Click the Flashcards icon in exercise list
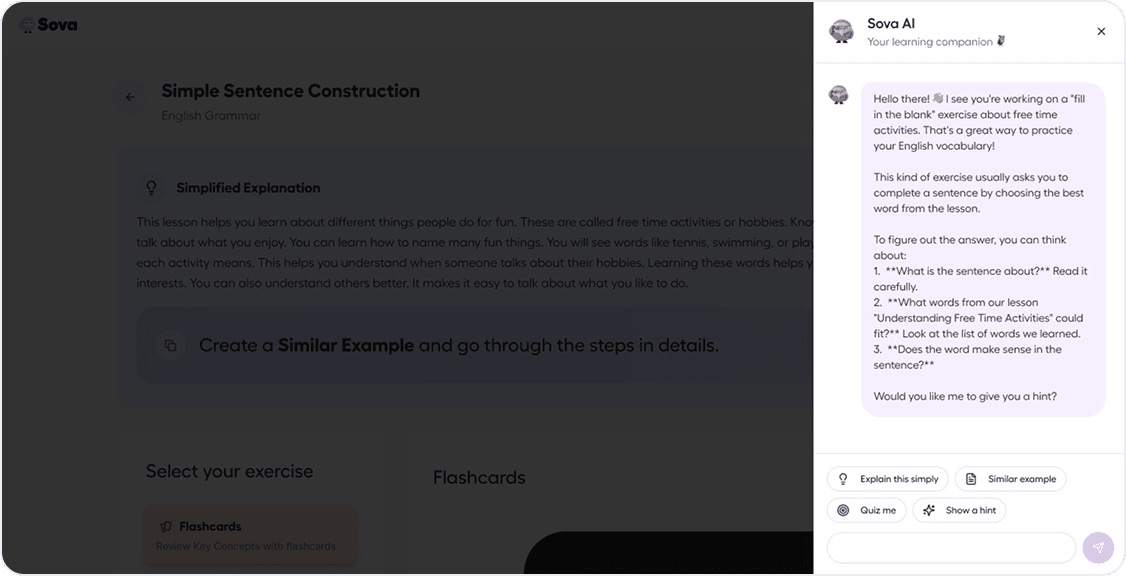Viewport: 1126px width, 576px height. [166, 527]
